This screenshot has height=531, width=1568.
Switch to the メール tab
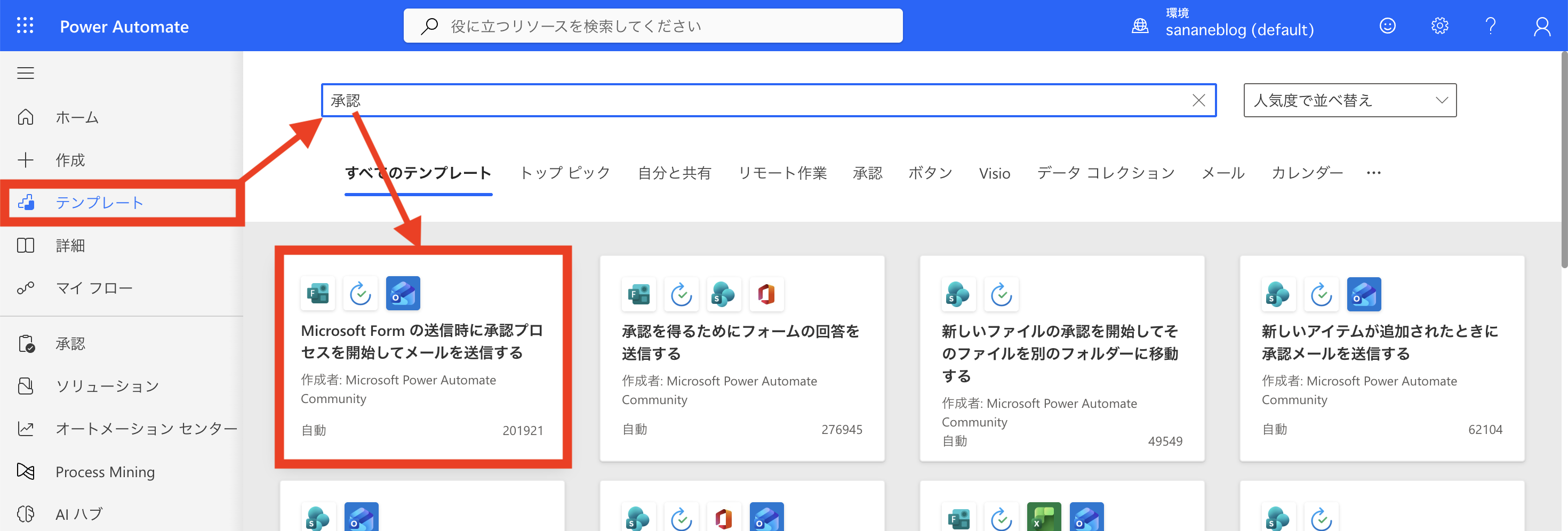(1223, 173)
